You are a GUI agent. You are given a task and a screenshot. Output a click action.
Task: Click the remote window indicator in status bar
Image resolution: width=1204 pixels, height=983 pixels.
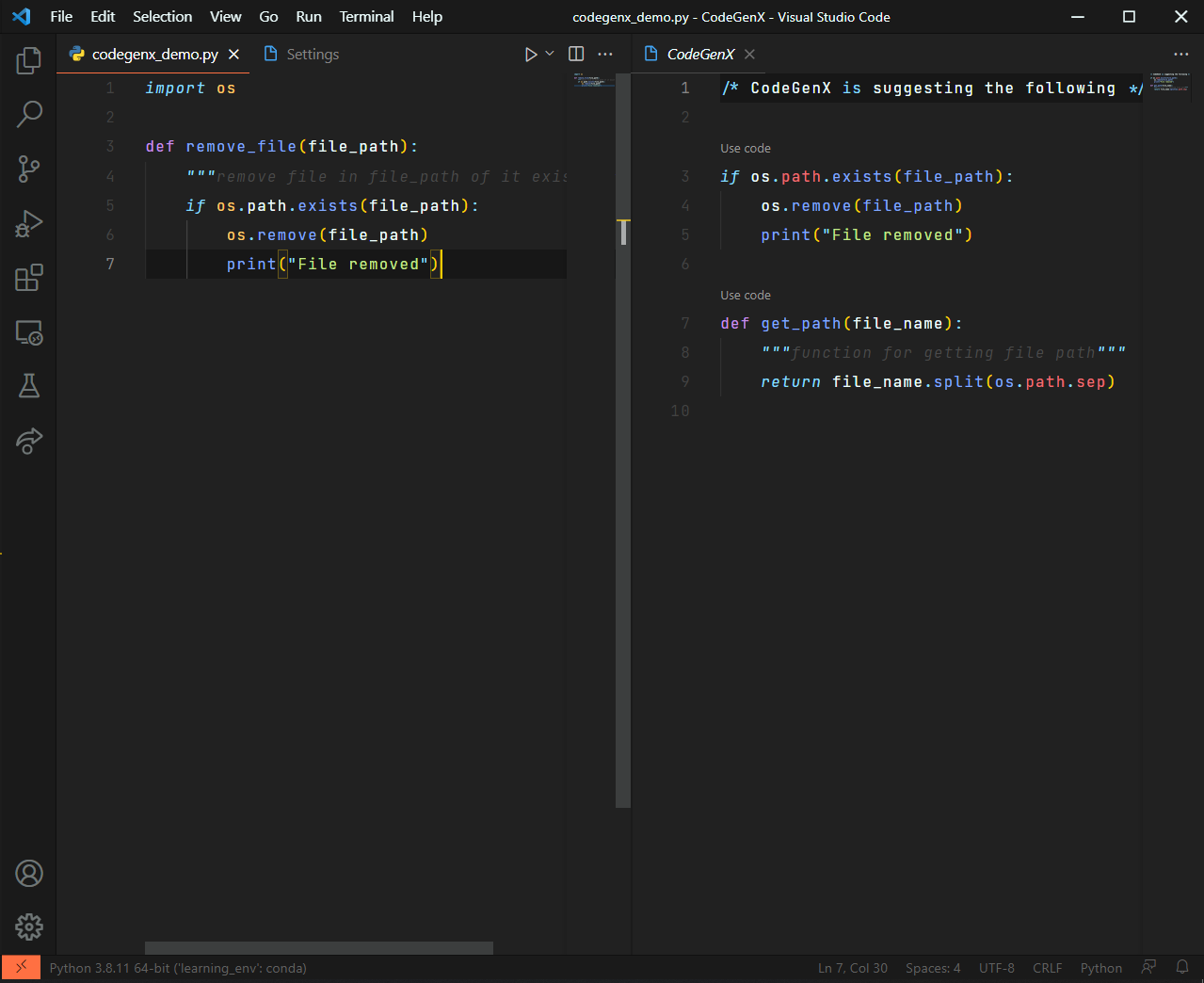(21, 968)
